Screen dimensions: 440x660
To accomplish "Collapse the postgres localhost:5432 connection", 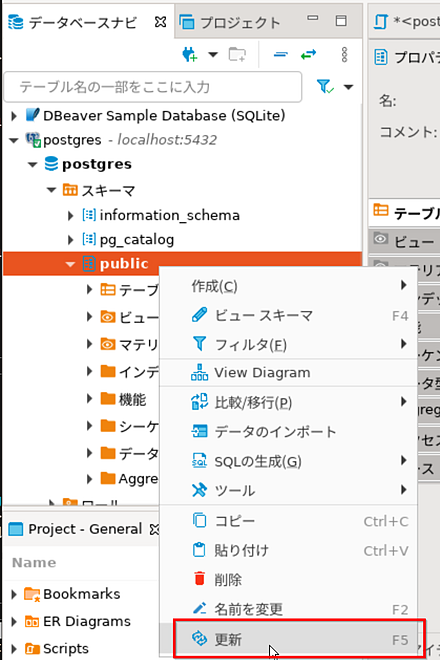I will click(x=14, y=140).
